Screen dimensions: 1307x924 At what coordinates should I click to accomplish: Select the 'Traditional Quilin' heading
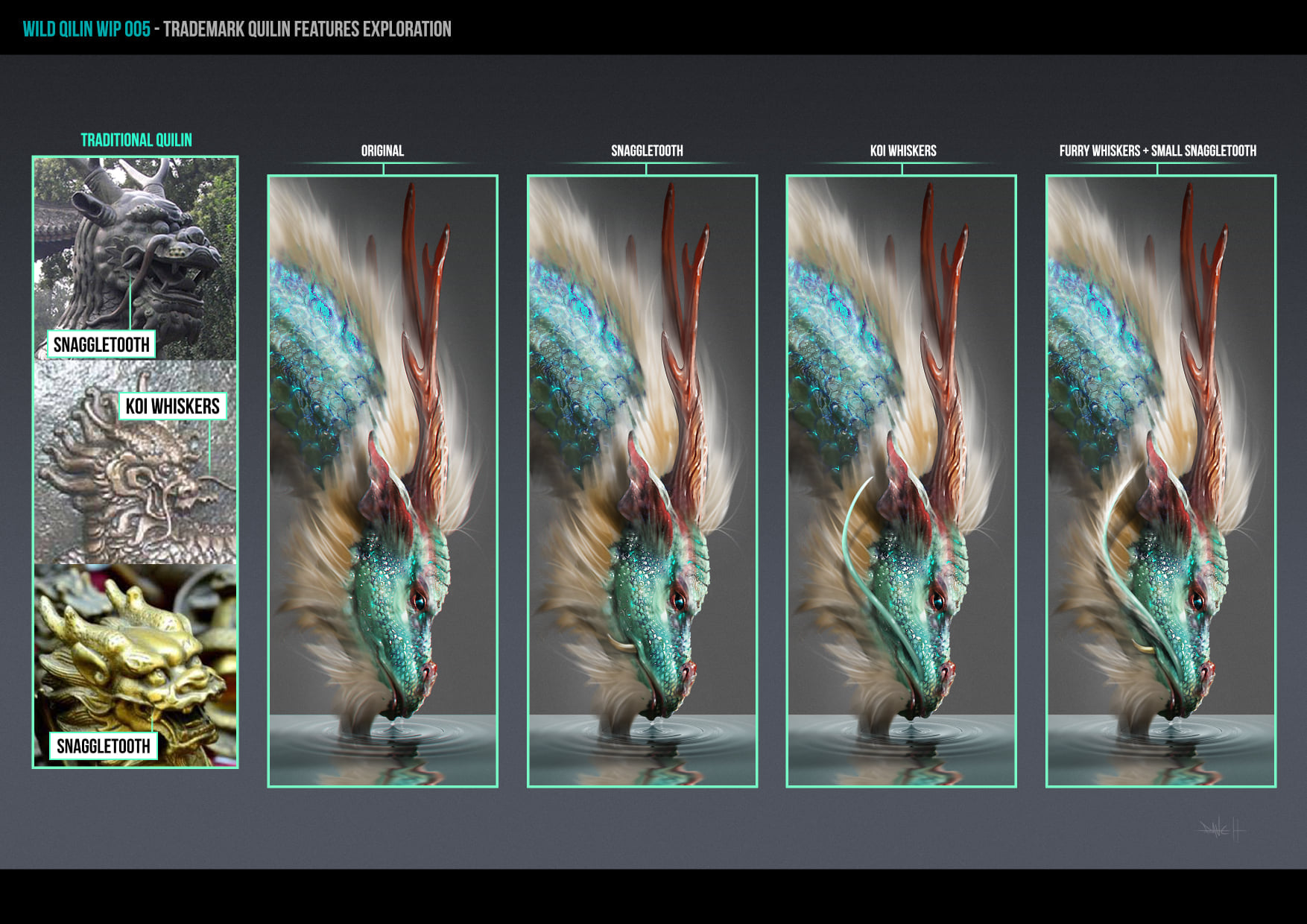tap(136, 140)
